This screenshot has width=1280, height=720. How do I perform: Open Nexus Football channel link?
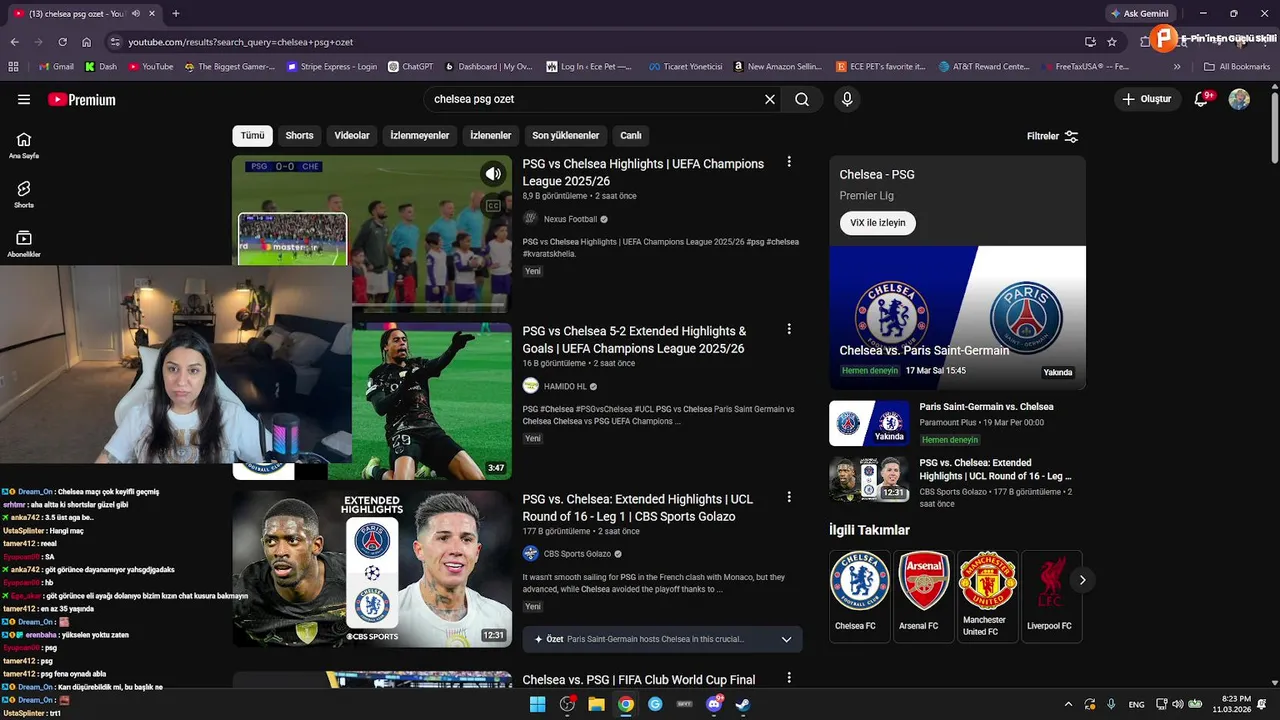(x=570, y=219)
